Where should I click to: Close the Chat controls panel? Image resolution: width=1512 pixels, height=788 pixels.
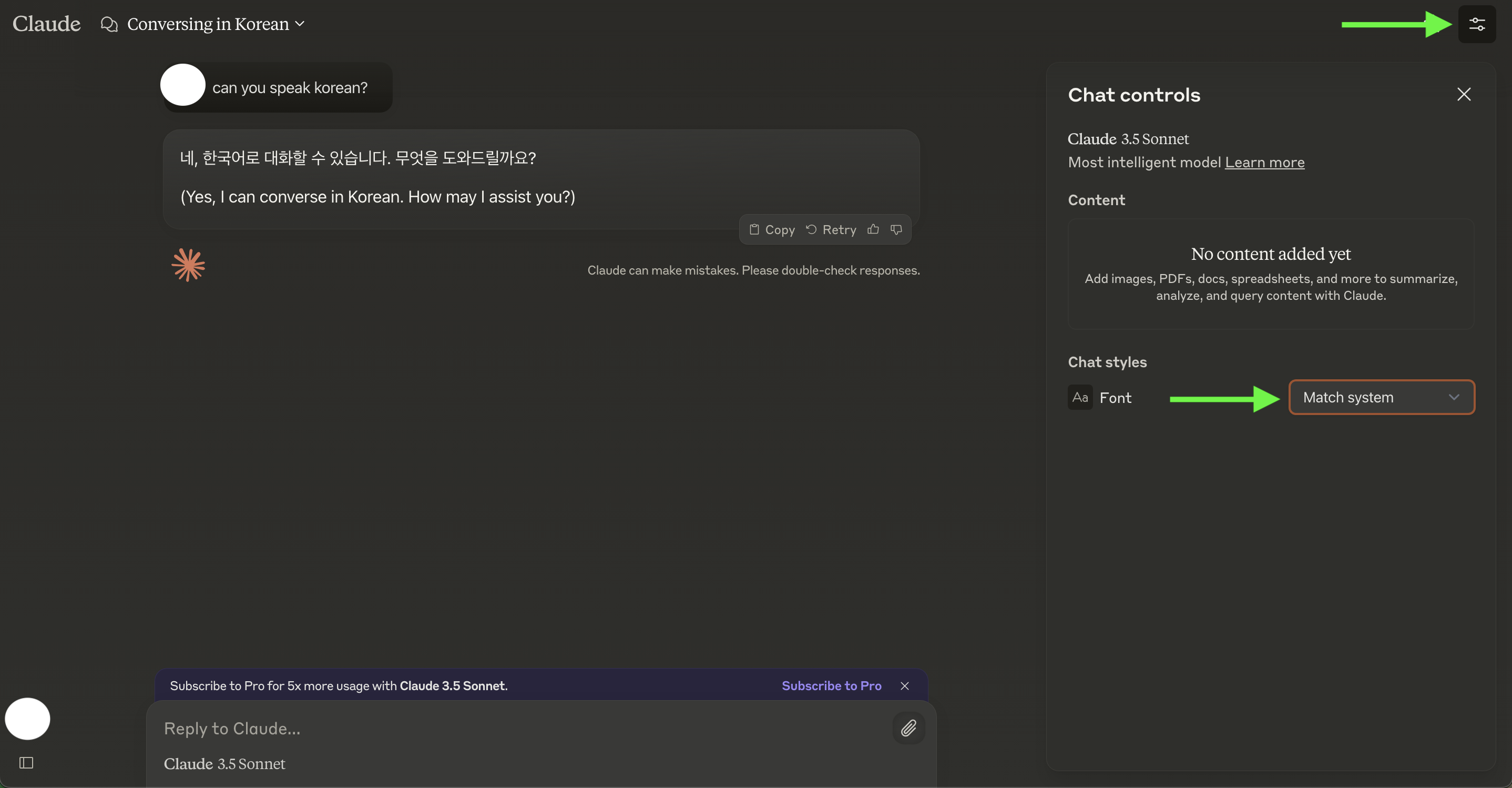coord(1464,94)
